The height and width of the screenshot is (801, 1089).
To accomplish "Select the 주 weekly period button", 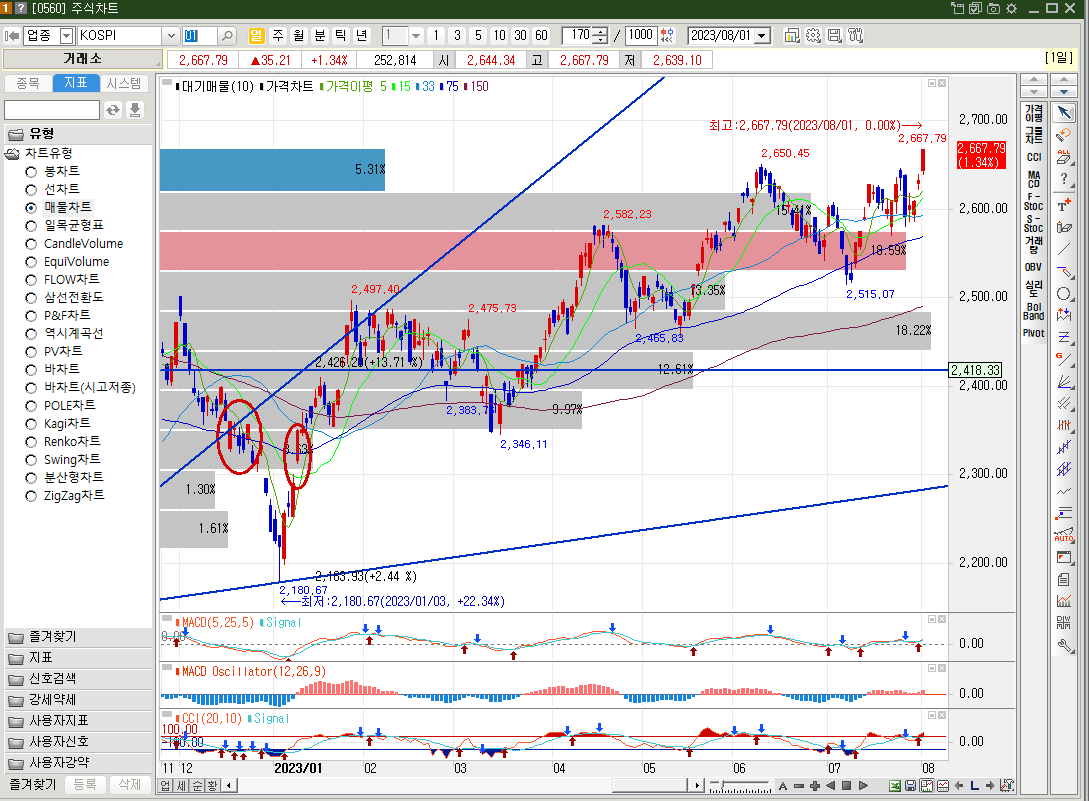I will click(x=278, y=35).
